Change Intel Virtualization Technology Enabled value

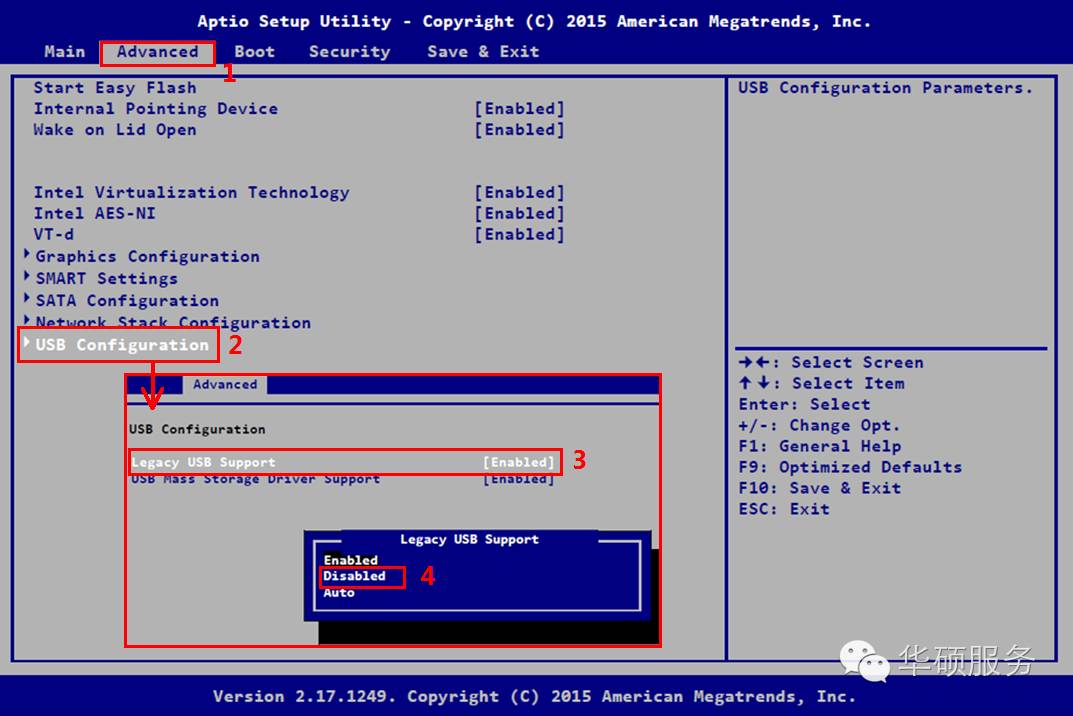coord(520,193)
